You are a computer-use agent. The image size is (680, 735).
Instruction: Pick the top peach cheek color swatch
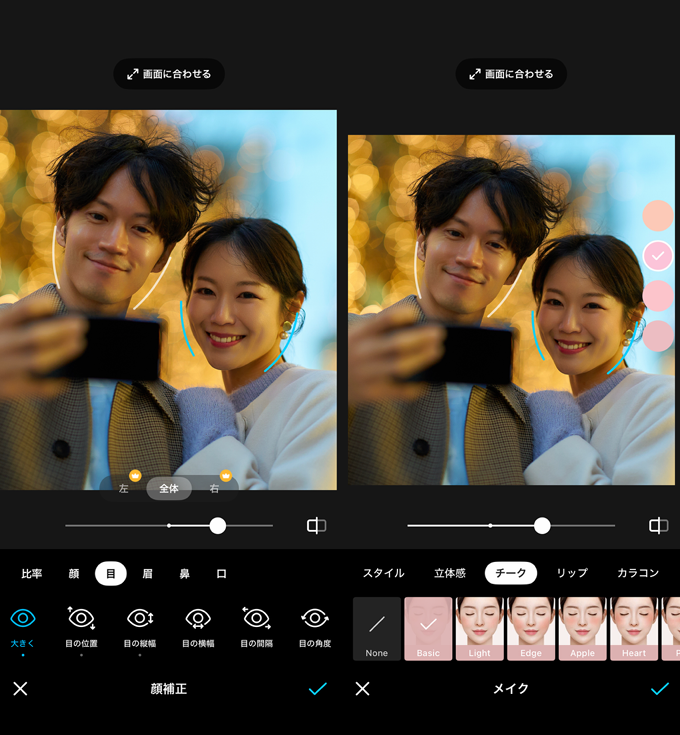657,215
